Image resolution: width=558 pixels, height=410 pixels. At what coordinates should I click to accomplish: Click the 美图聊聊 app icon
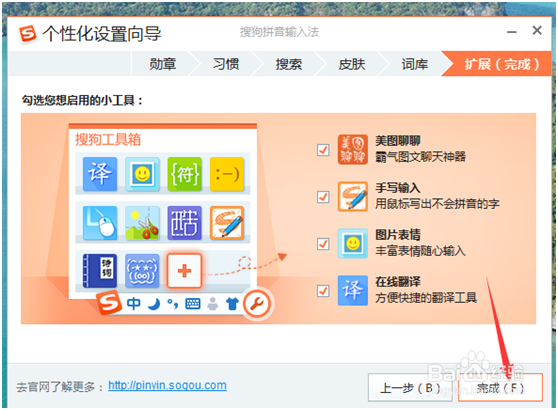353,149
